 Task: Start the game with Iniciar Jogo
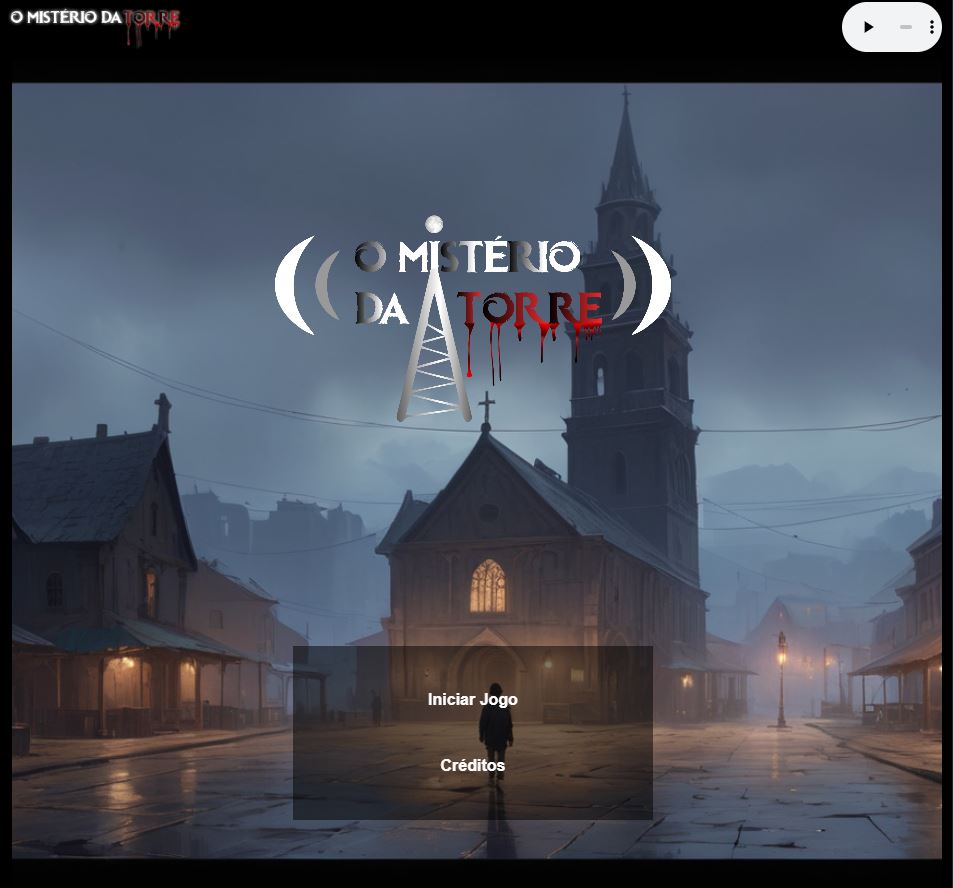click(473, 699)
